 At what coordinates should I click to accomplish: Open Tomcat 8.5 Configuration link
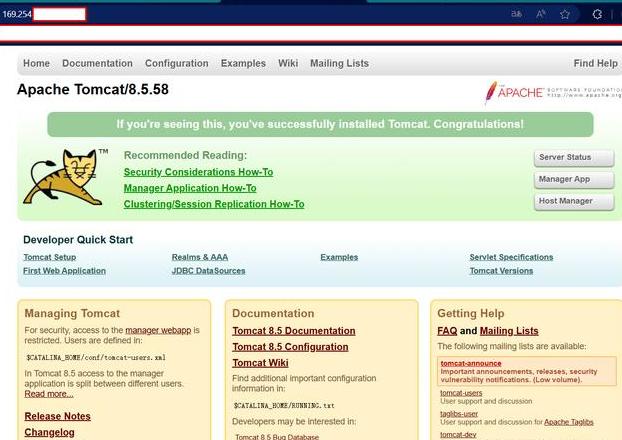pos(290,347)
